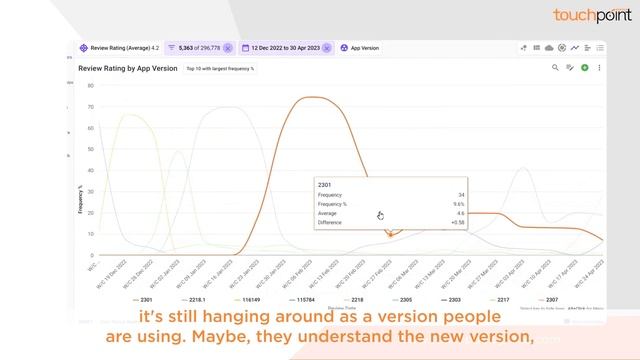Click the edit notes pencil icon
The image size is (640, 360).
click(x=570, y=67)
